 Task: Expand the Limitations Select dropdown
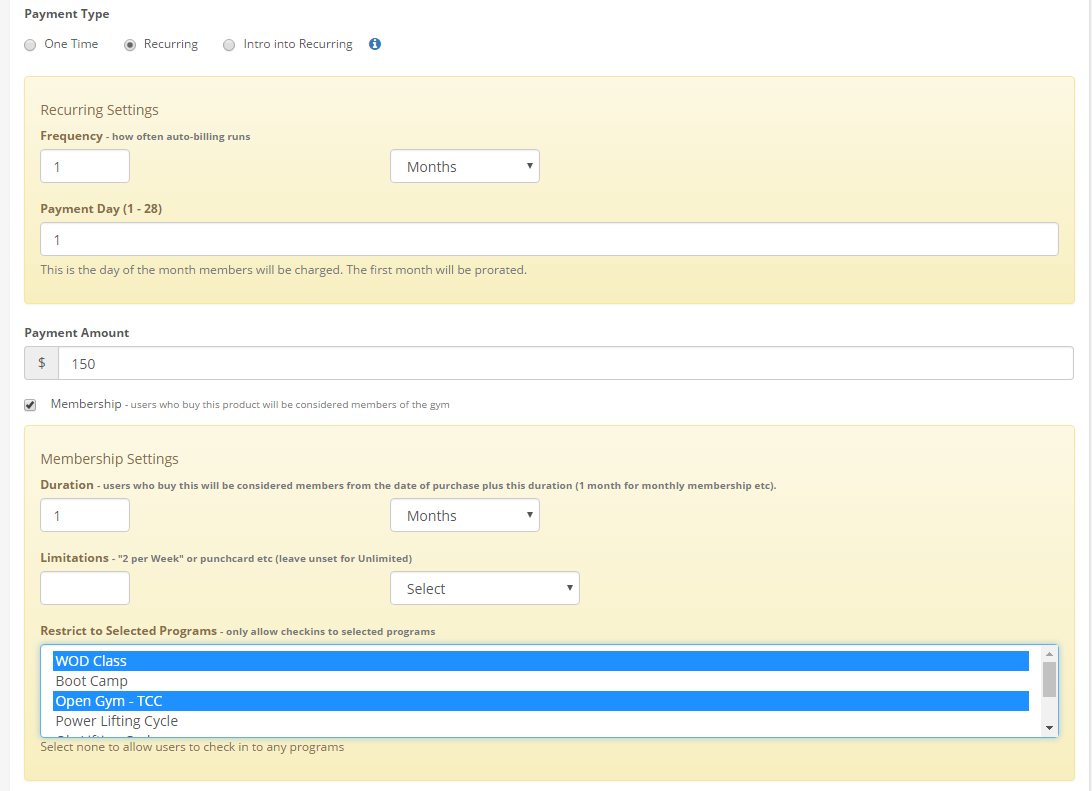[x=484, y=589]
